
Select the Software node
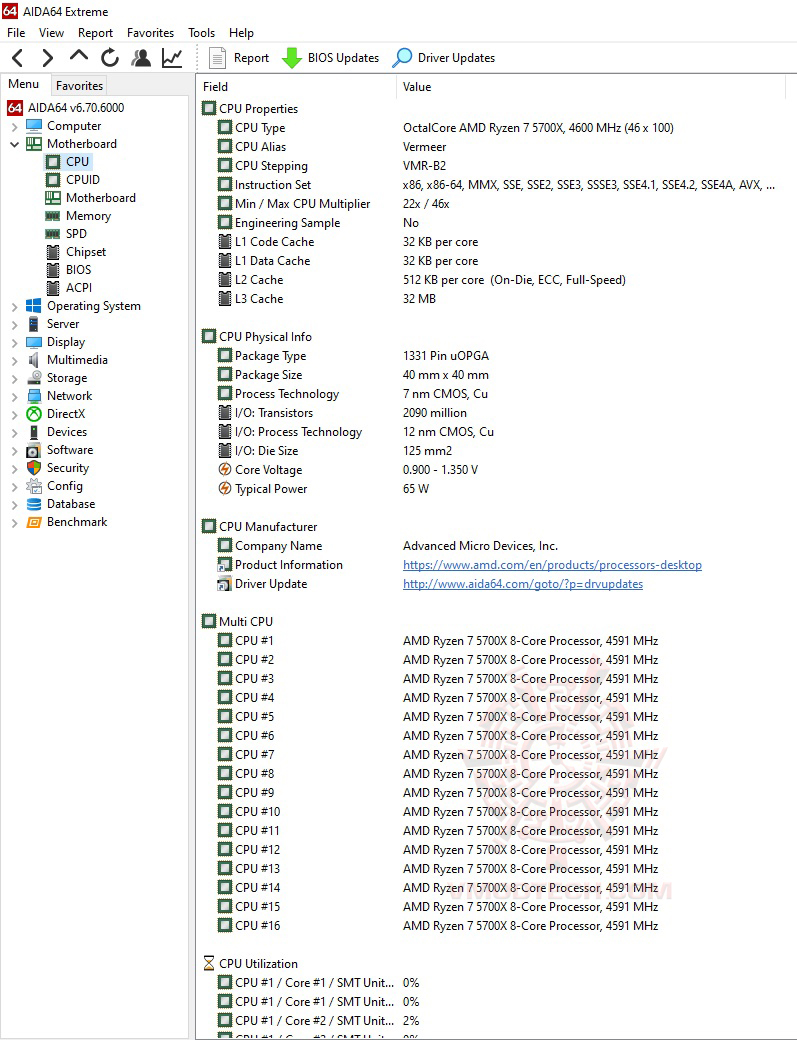click(x=60, y=450)
